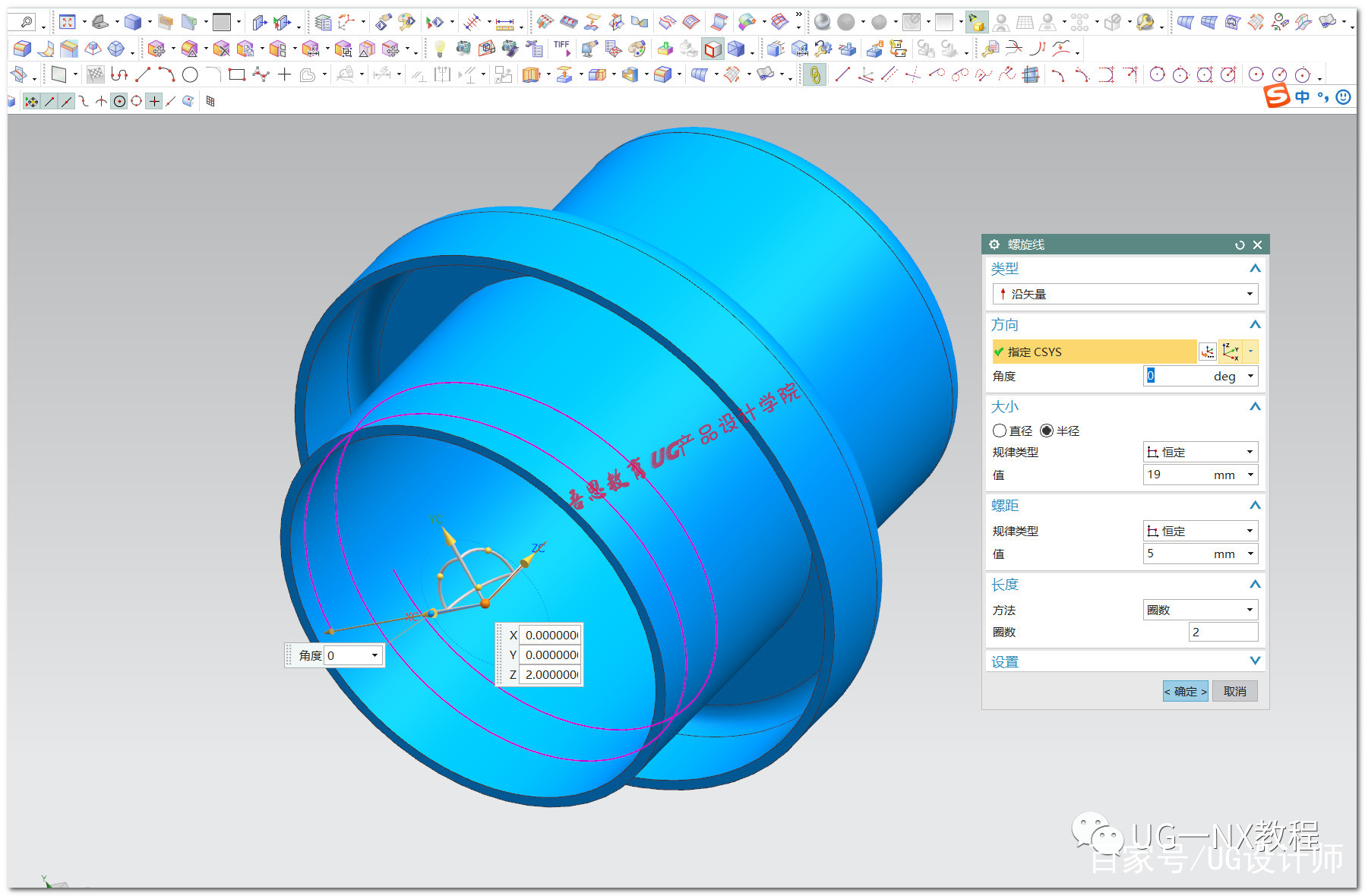Click the Fillet corner curve icon
This screenshot has width=1365, height=896.
tap(213, 74)
